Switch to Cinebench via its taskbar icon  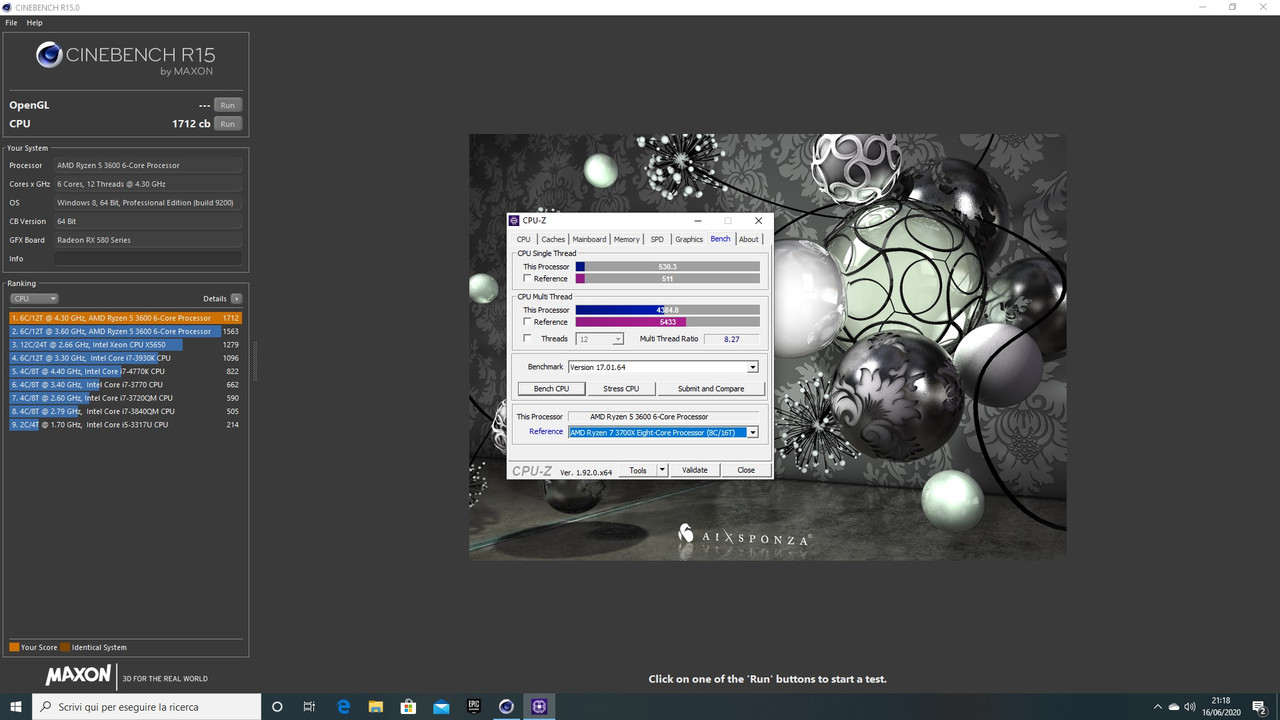(506, 706)
